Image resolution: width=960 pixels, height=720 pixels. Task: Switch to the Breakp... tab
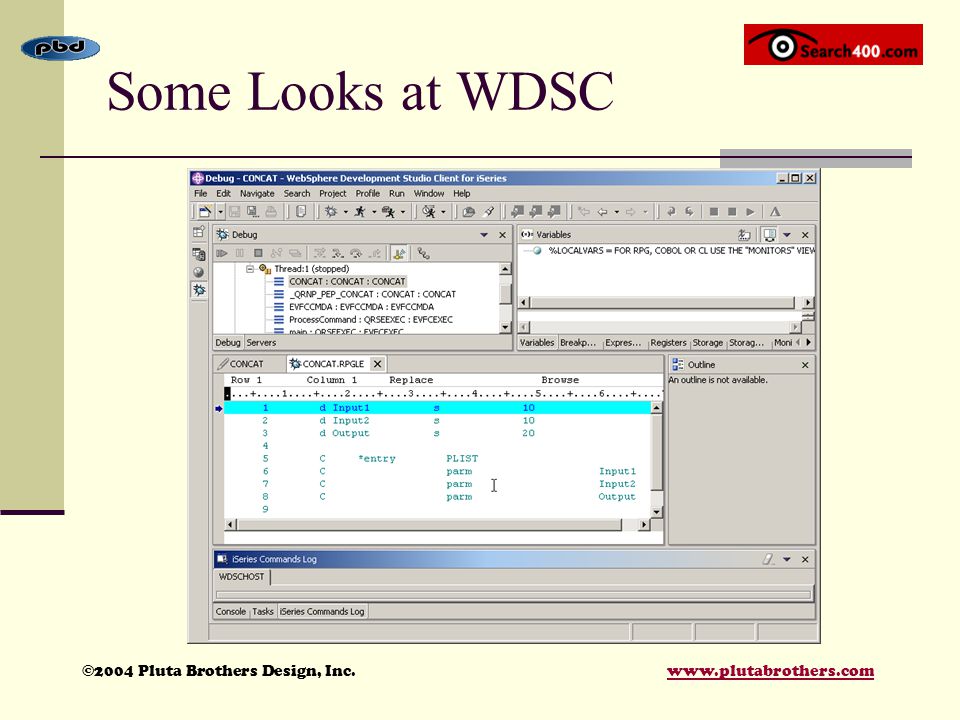pyautogui.click(x=577, y=343)
